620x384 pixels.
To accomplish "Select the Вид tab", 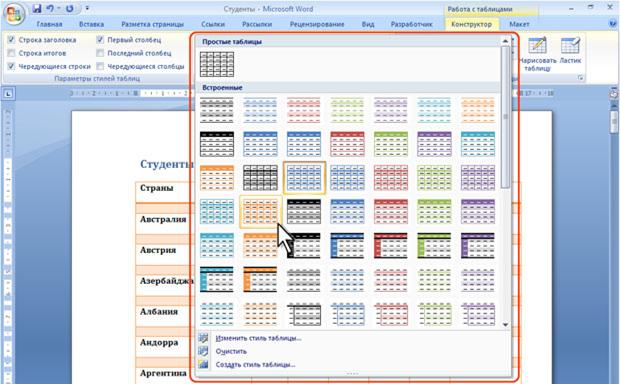I will 368,24.
